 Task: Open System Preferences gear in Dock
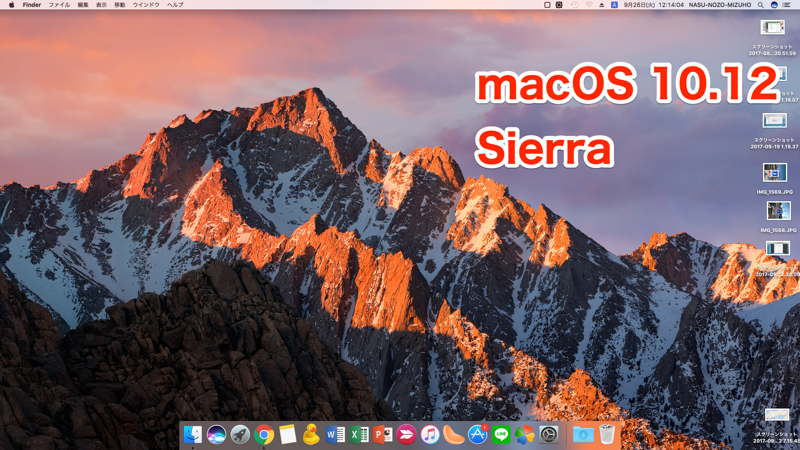coord(548,435)
